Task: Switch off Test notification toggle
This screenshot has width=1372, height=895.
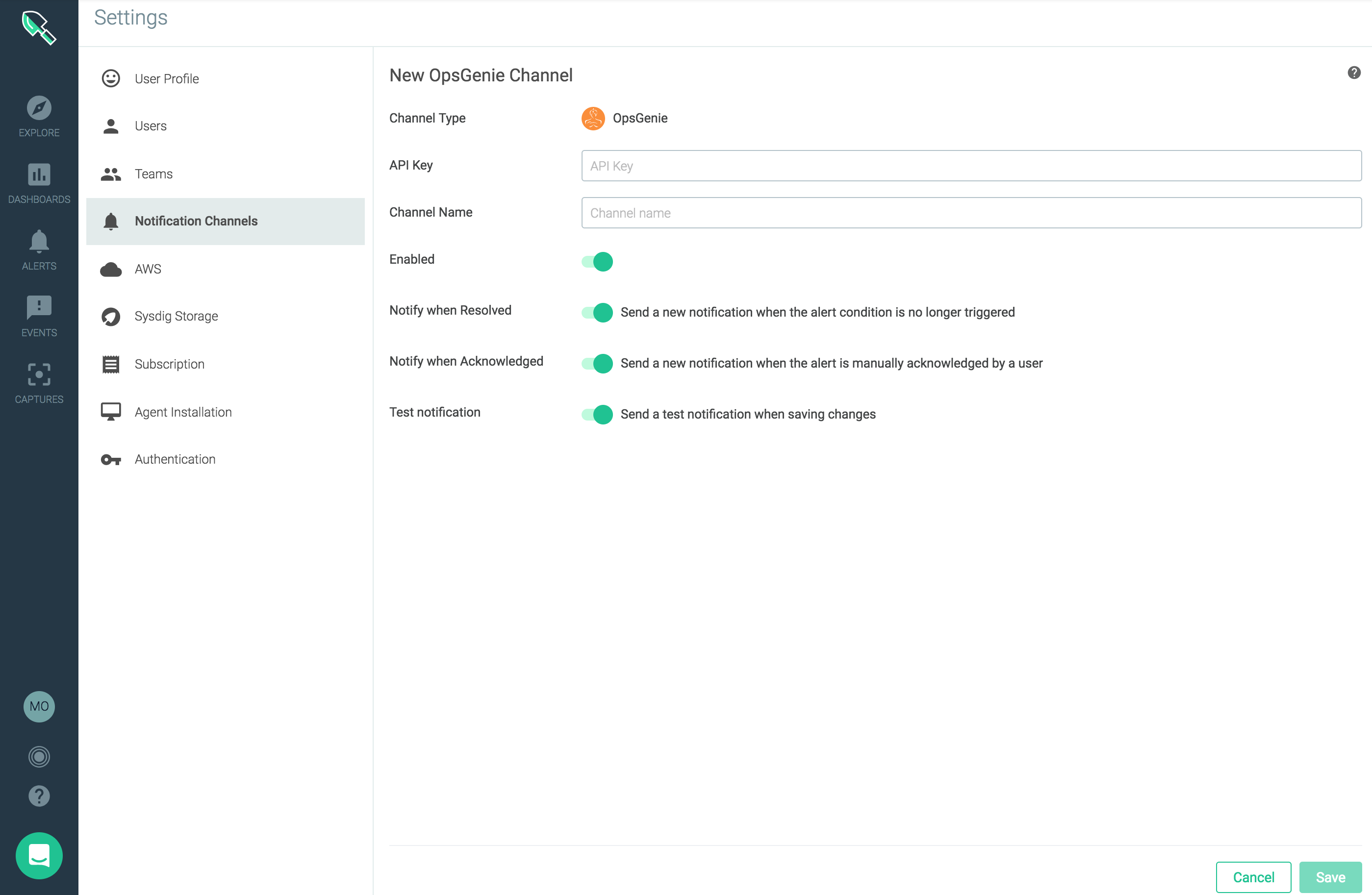Action: point(597,414)
